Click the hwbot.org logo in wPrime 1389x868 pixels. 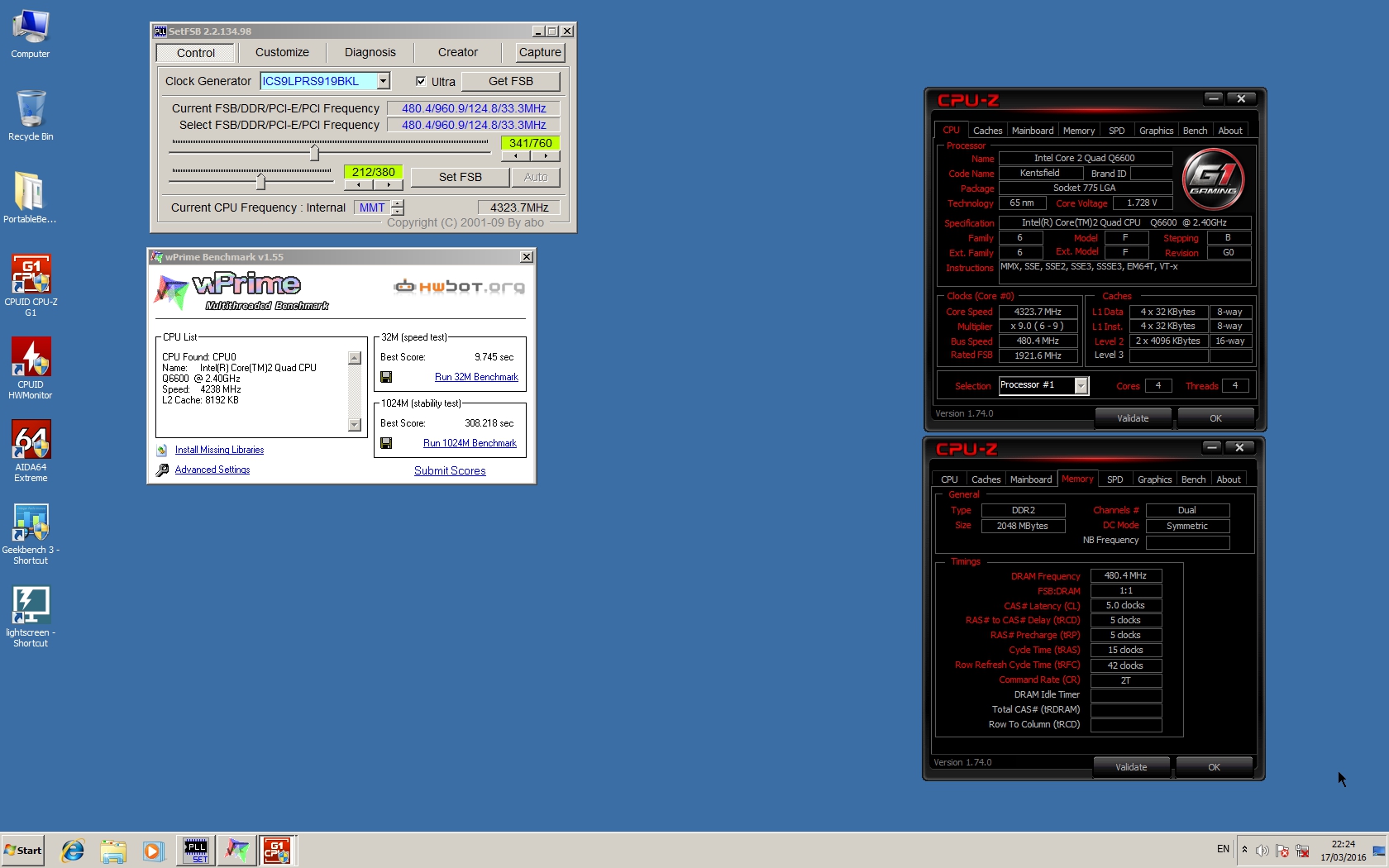459,286
